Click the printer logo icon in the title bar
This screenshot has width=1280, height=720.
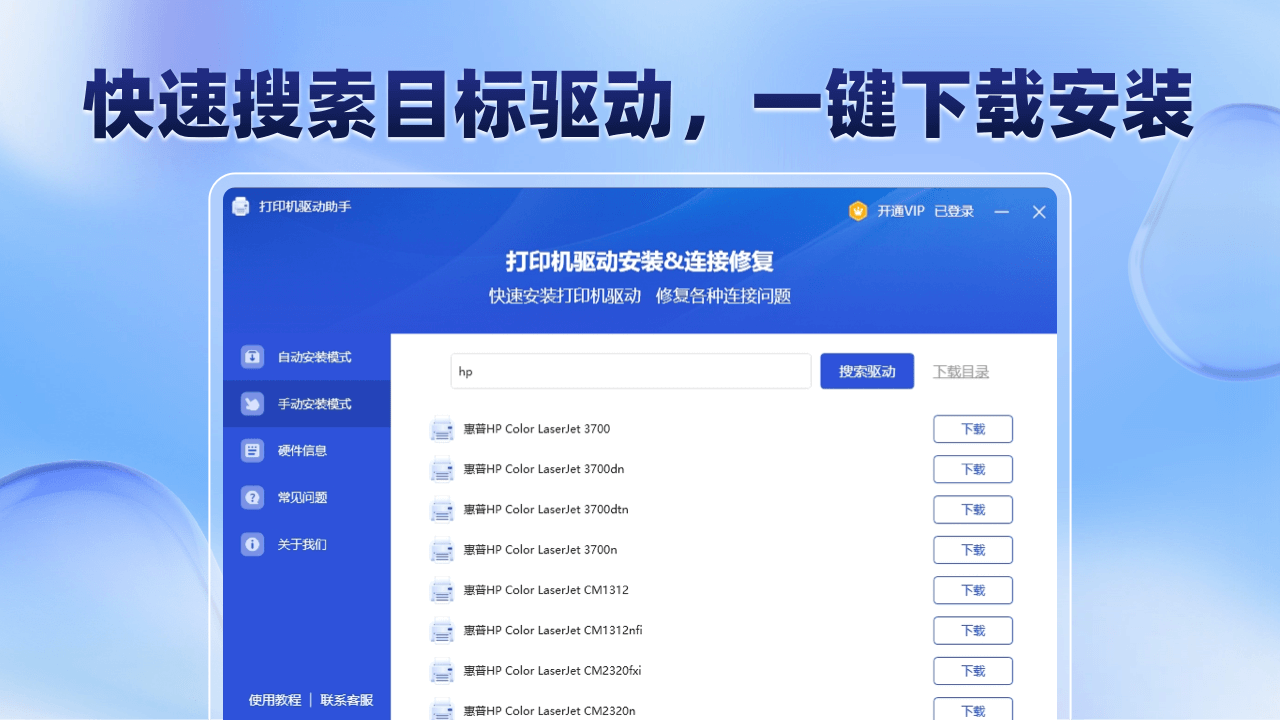point(240,207)
